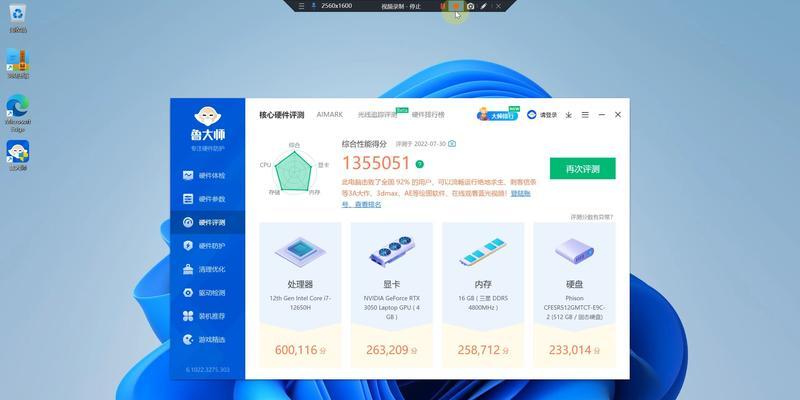Open the hamburger main menu in 鲁大师 title bar

(x=585, y=115)
